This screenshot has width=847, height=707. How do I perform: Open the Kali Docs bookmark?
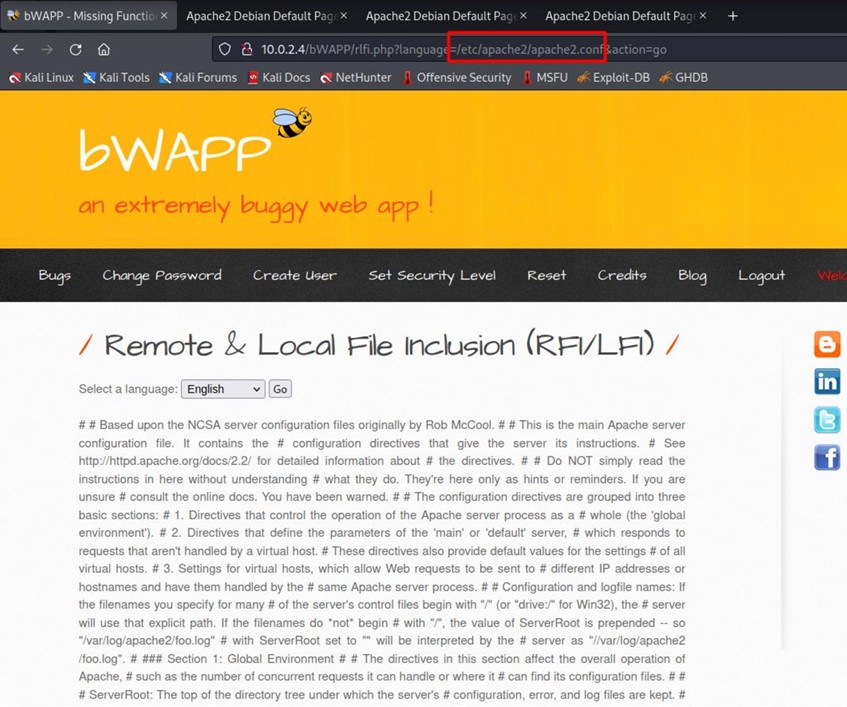[x=279, y=78]
